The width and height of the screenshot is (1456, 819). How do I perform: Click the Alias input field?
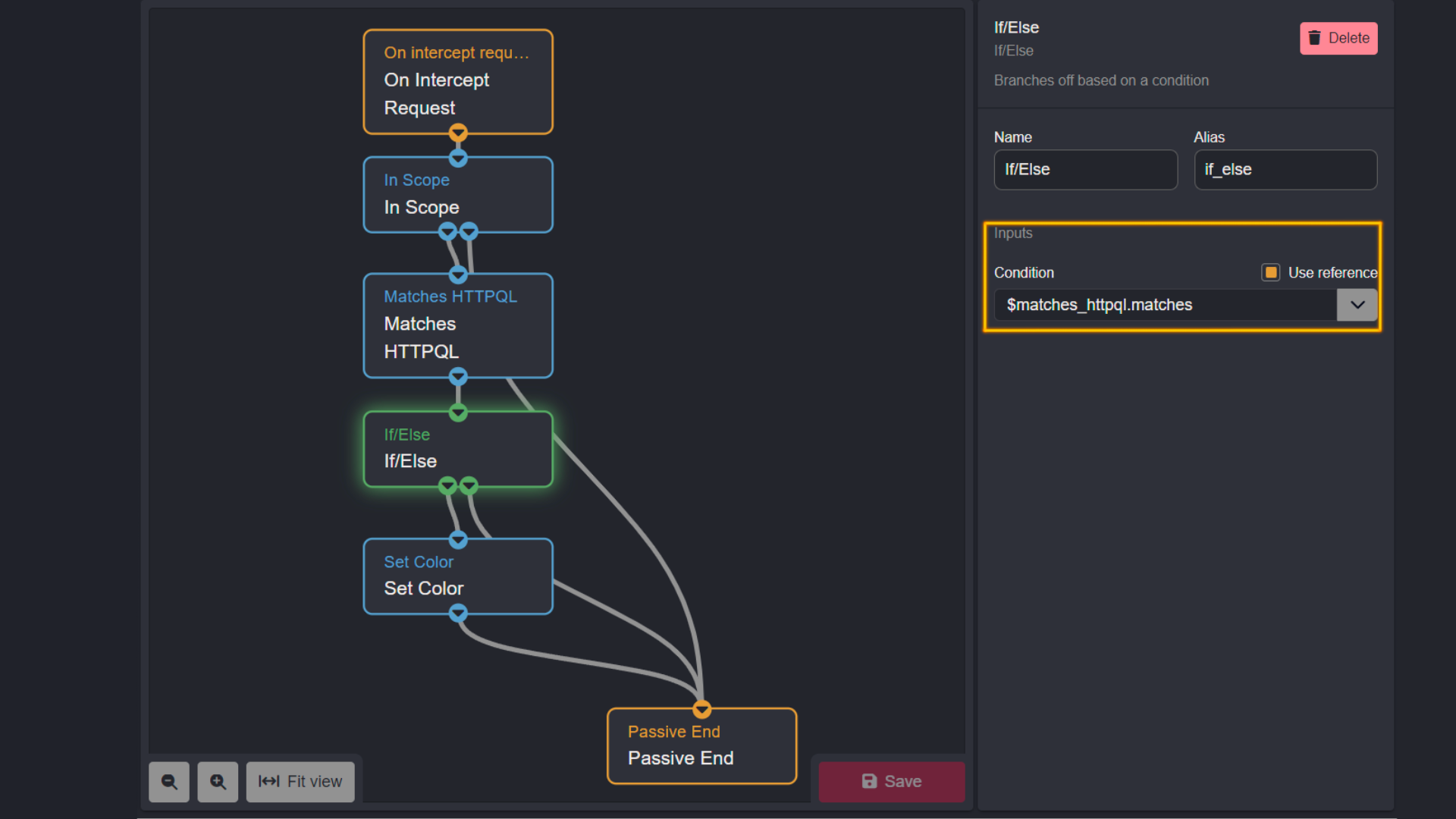(x=1285, y=169)
